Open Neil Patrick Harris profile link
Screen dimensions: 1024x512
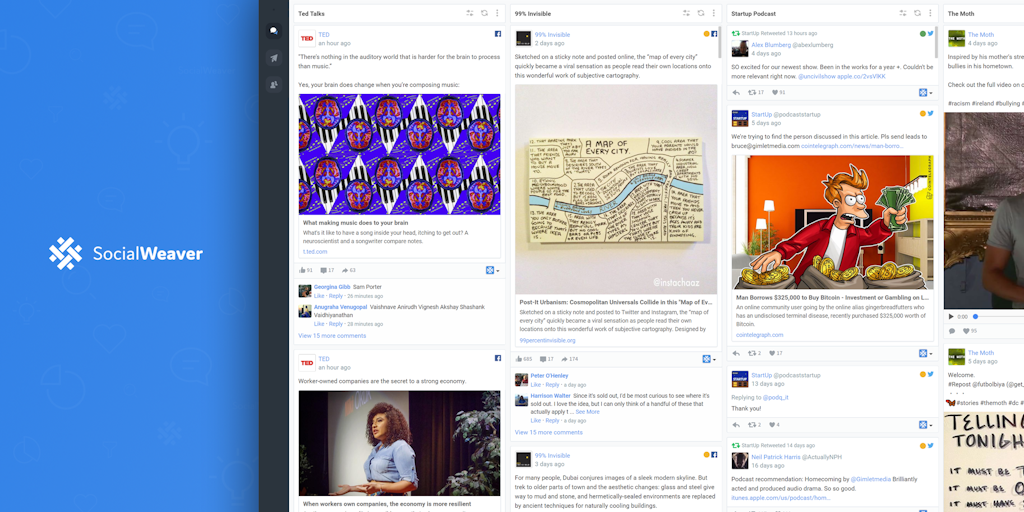(x=775, y=456)
